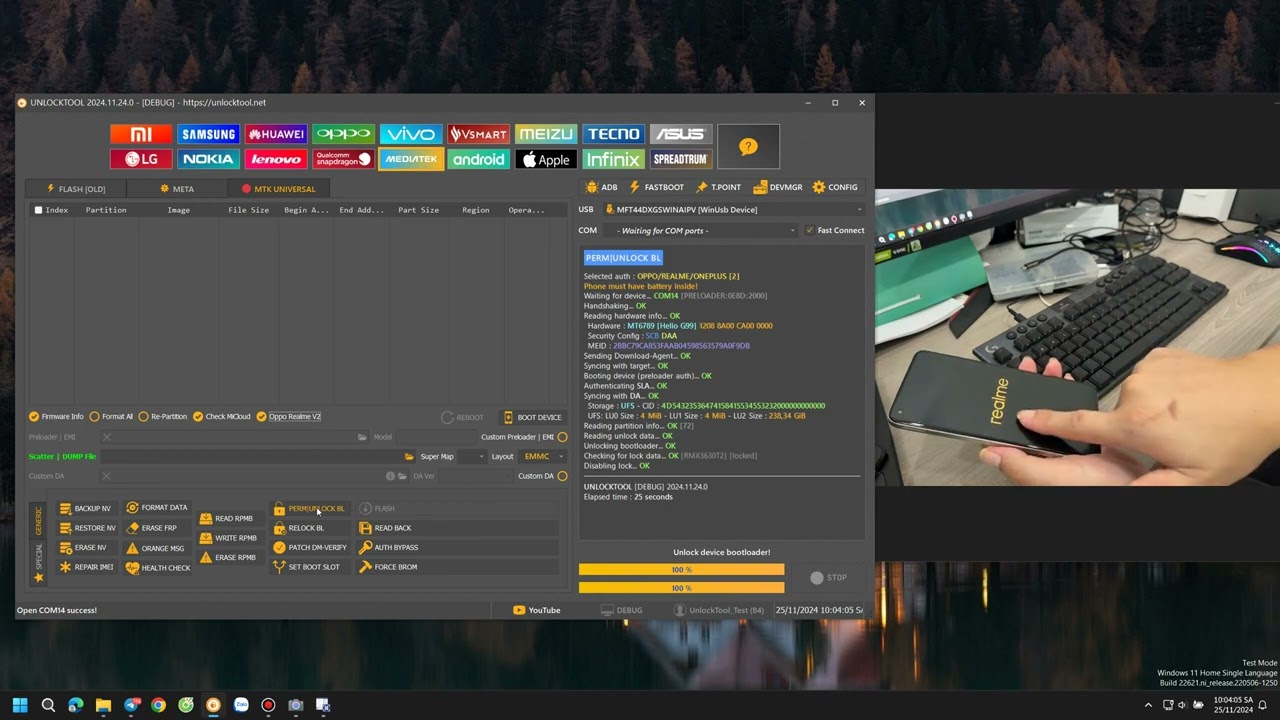Open the Layout EMMC dropdown
This screenshot has width=1280, height=720.
(x=543, y=456)
